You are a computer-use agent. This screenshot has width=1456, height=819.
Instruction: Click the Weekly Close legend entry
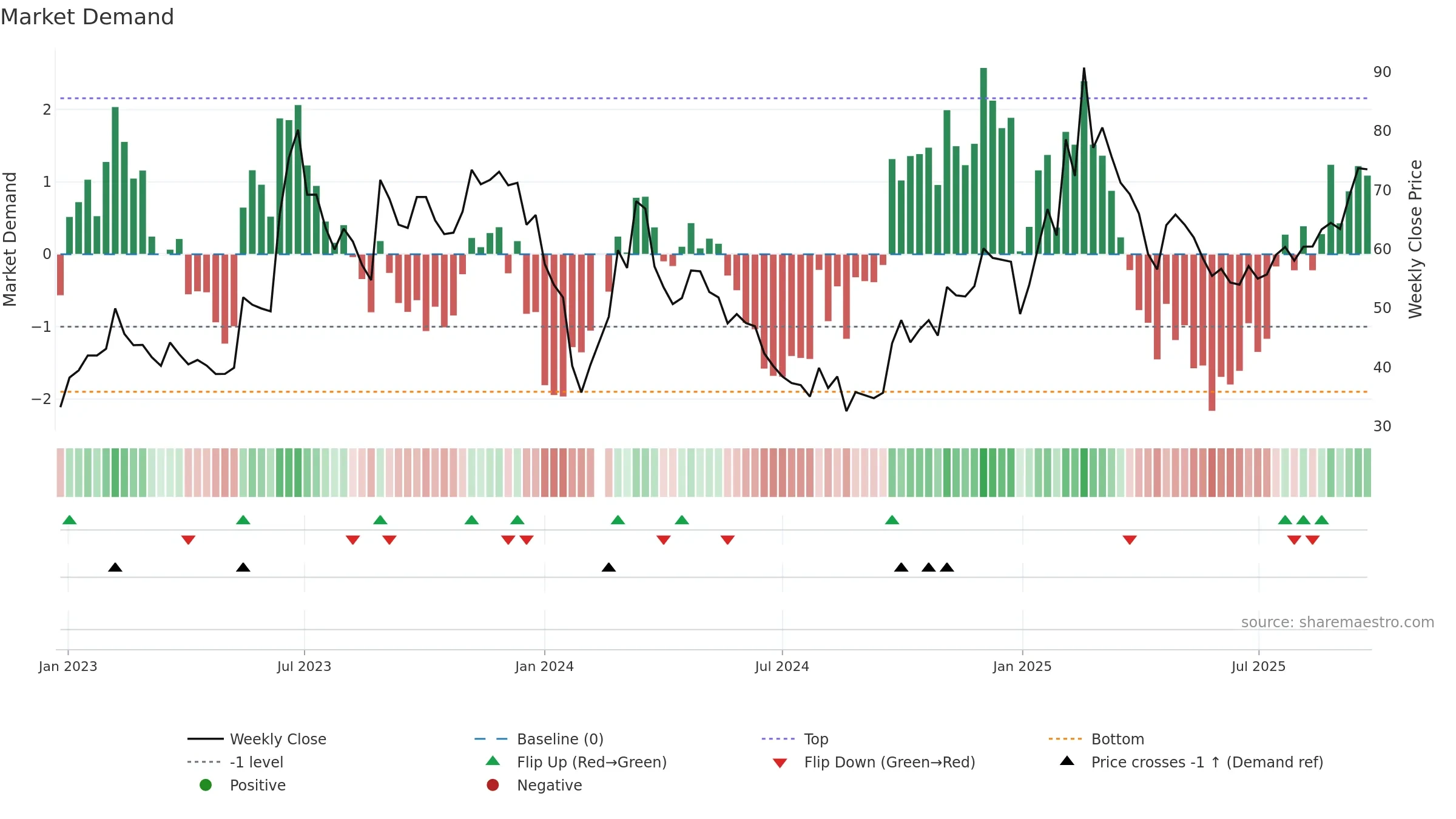(x=257, y=739)
